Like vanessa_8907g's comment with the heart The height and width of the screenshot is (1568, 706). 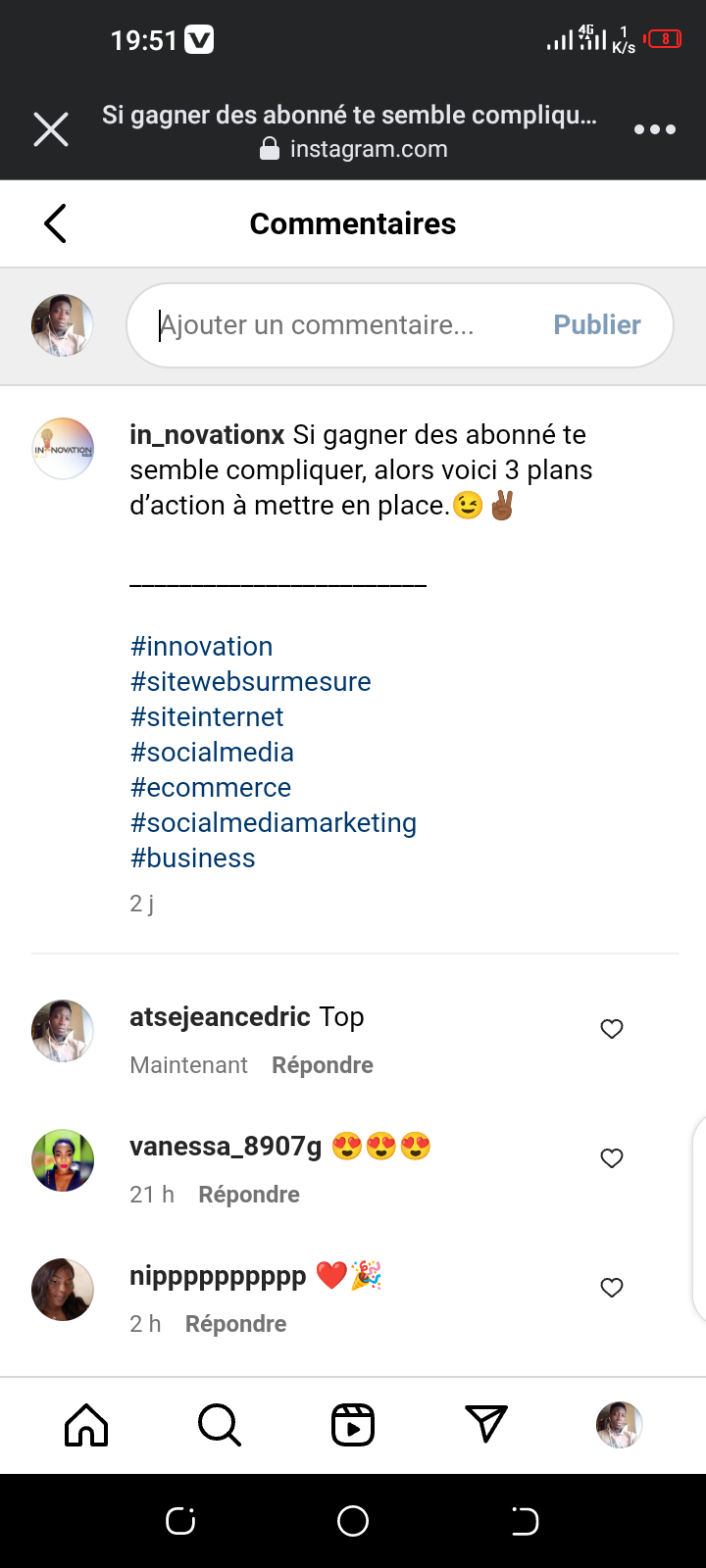click(612, 1158)
